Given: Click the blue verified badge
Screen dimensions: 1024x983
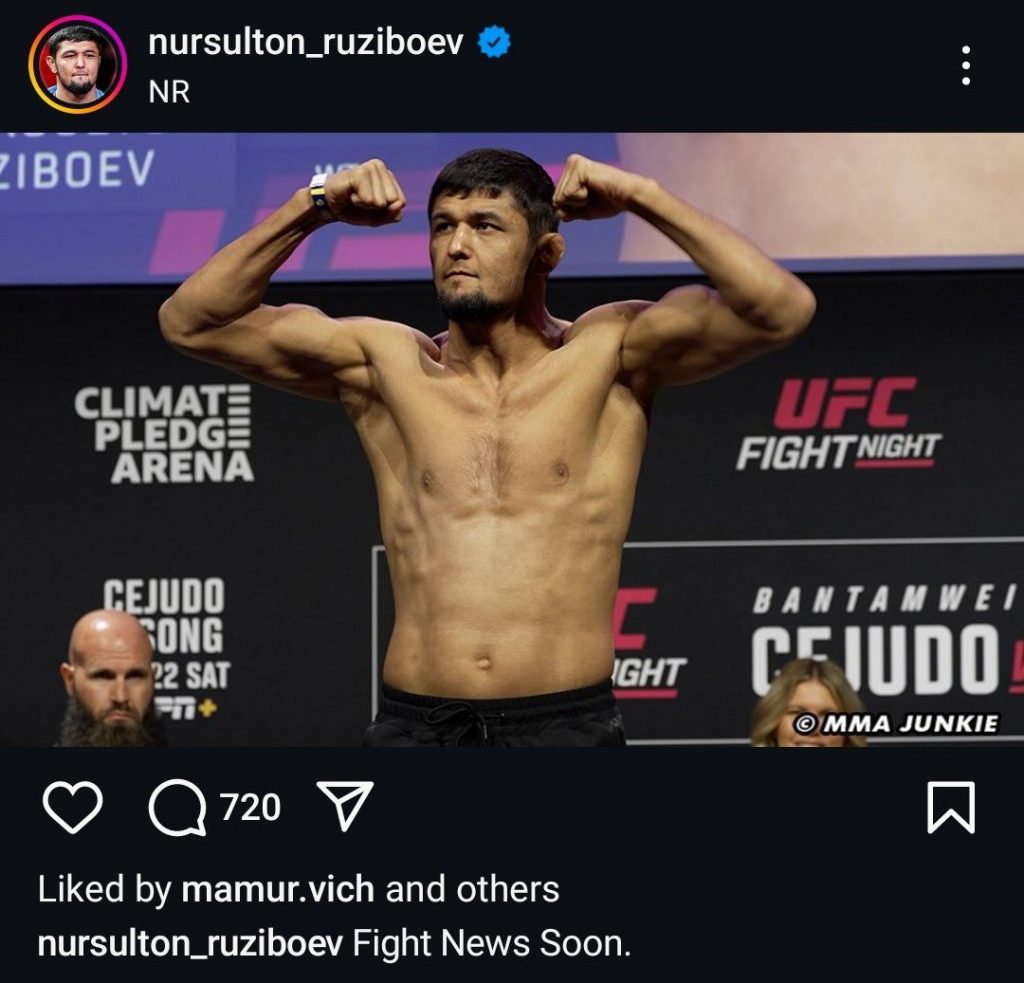Looking at the screenshot, I should click(x=494, y=41).
